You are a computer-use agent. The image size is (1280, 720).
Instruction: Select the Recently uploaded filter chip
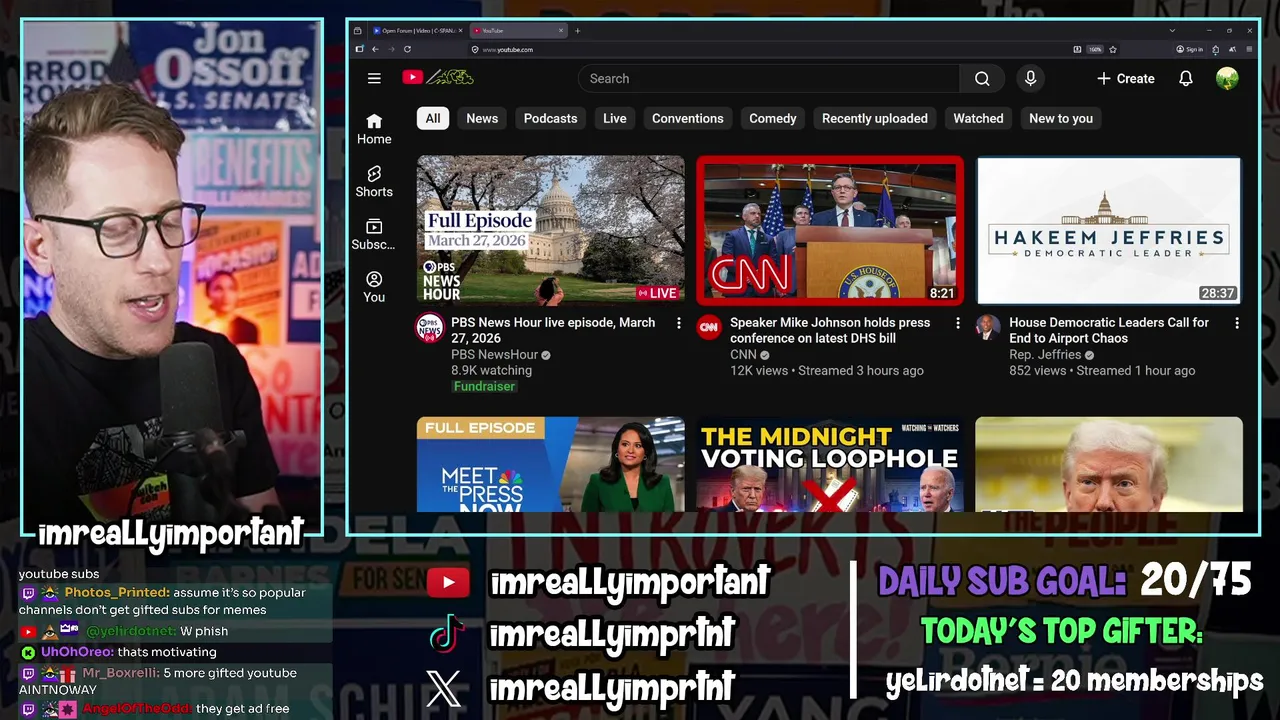[875, 118]
